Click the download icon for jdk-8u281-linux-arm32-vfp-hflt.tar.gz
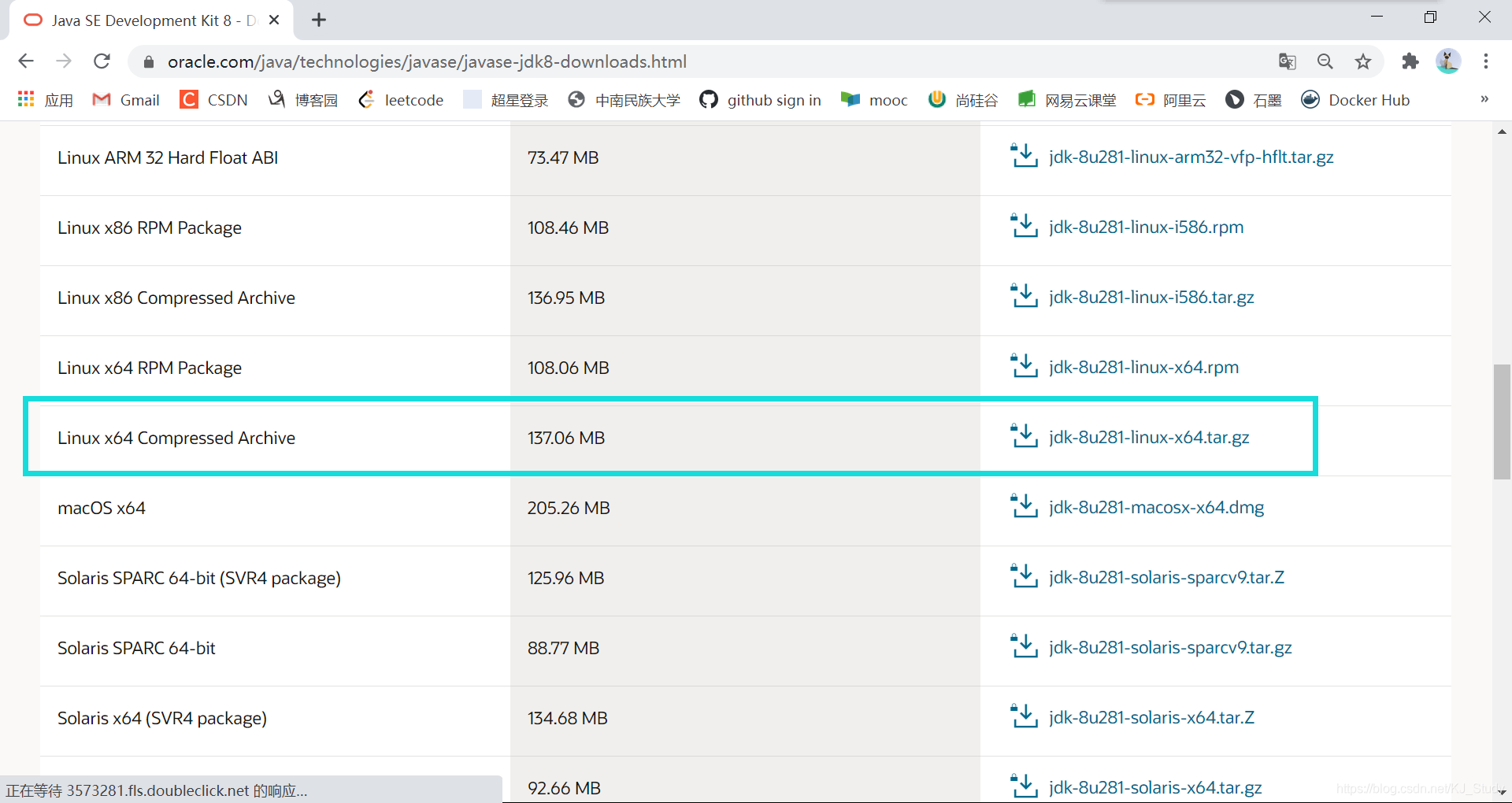Image resolution: width=1512 pixels, height=803 pixels. [1024, 156]
